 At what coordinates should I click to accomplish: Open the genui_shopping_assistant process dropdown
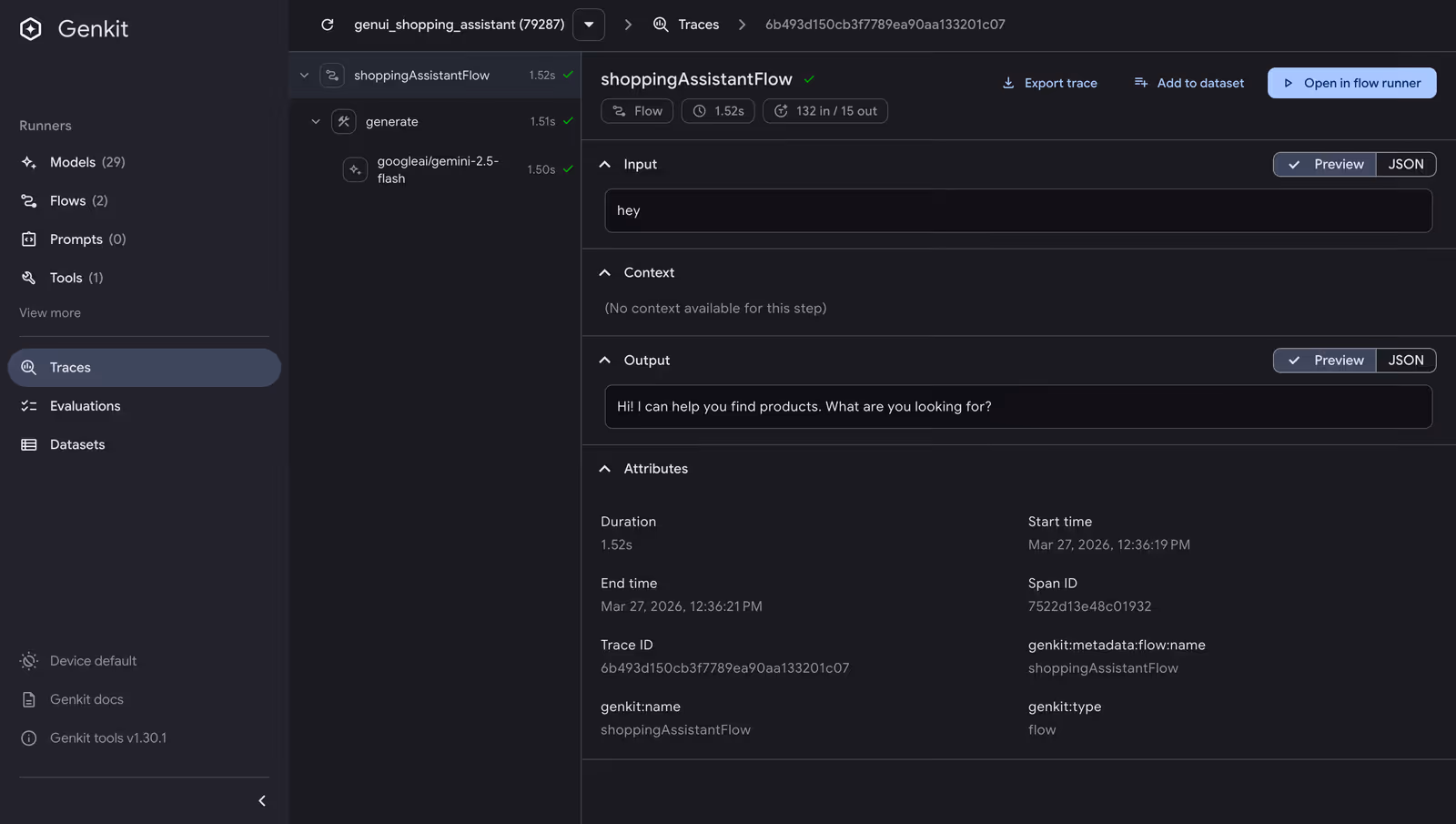pos(589,25)
